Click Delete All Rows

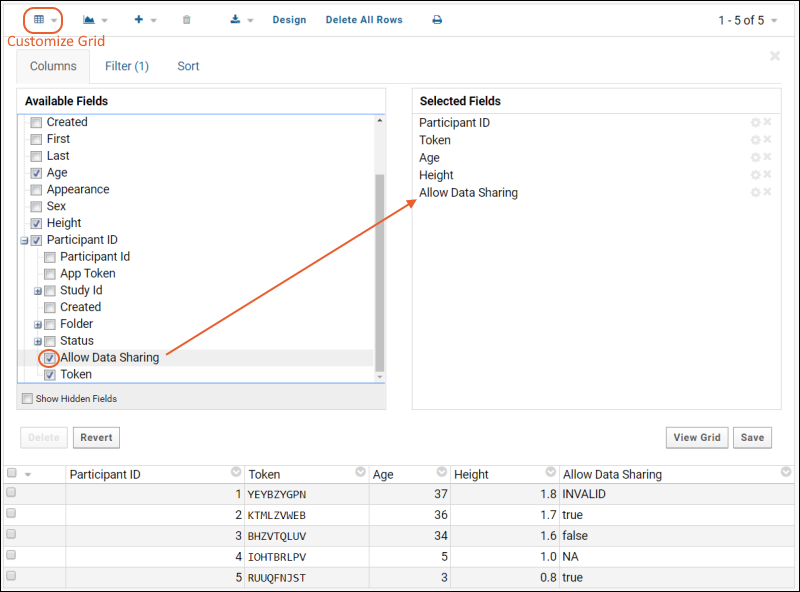(364, 20)
